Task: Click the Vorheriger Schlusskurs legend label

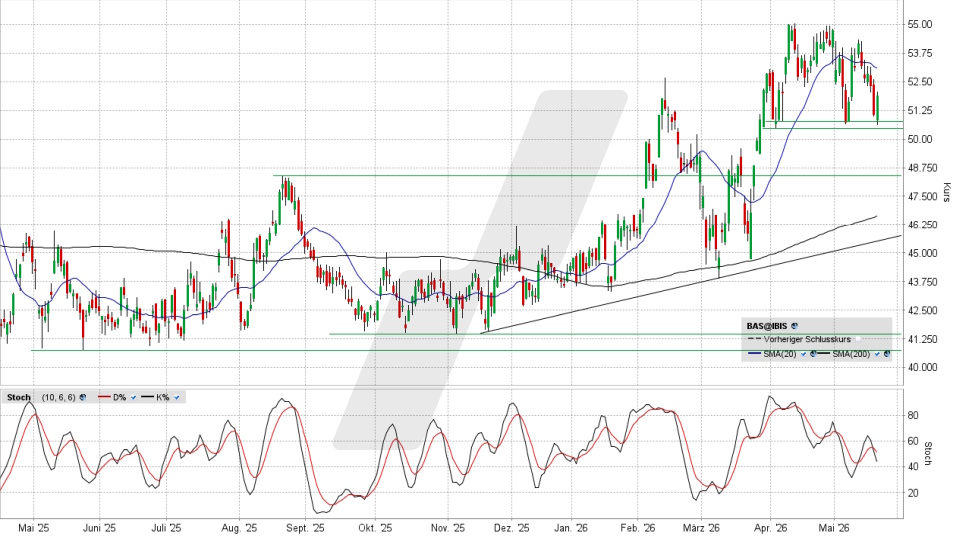Action: 807,339
